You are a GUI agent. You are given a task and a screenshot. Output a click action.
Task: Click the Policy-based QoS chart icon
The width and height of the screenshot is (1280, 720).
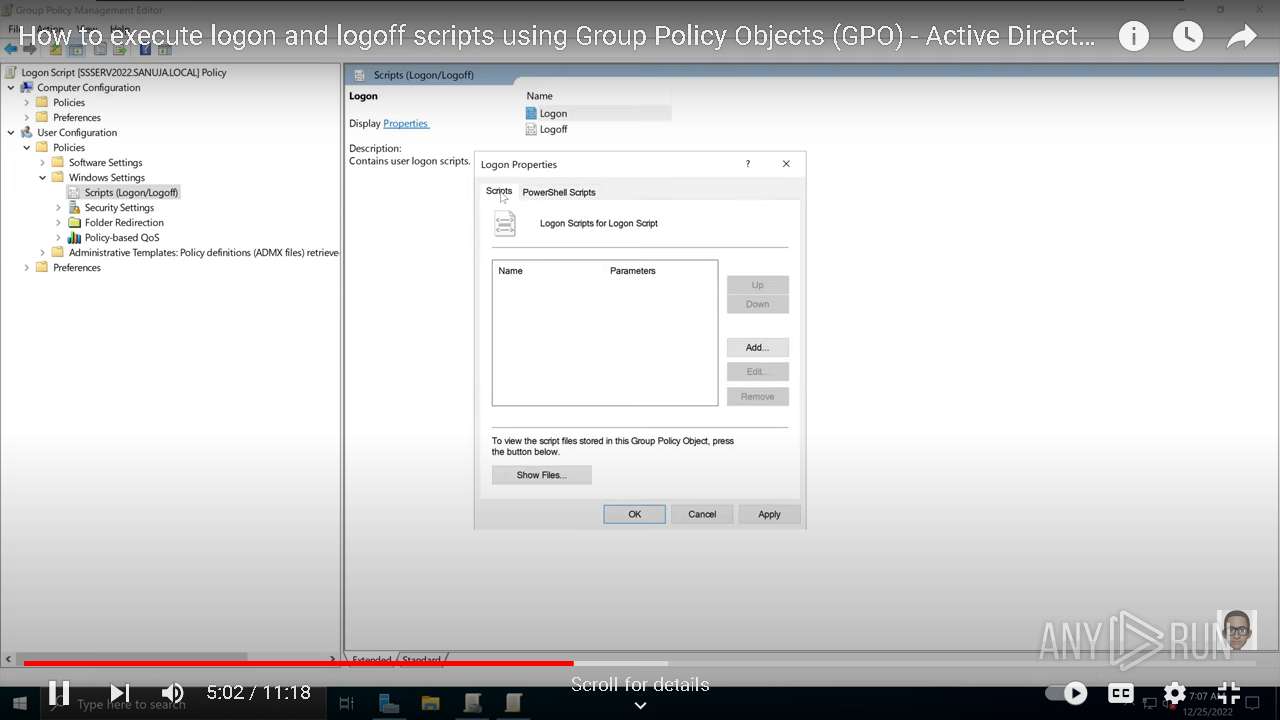[74, 237]
